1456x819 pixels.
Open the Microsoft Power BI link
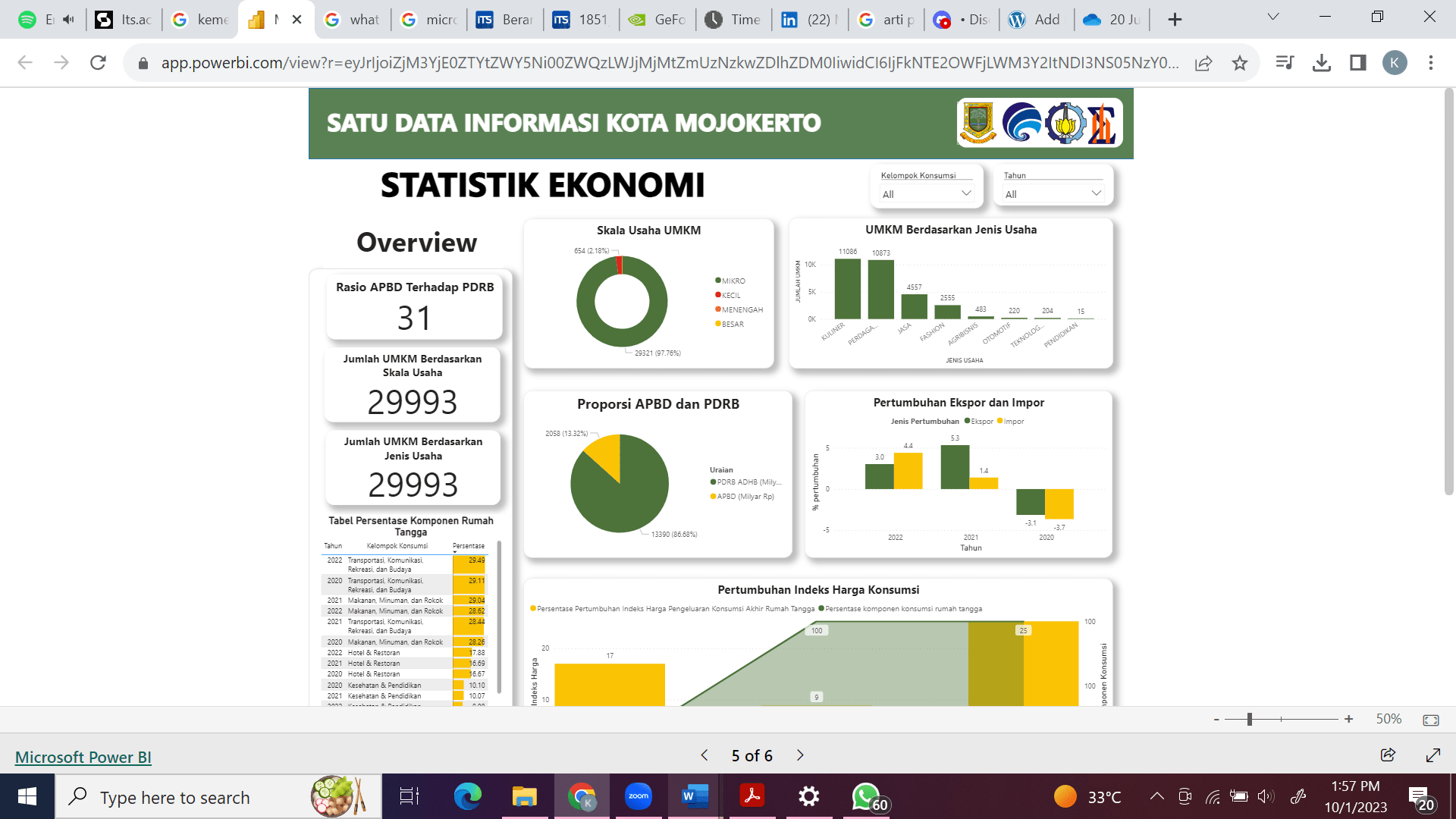click(x=83, y=757)
